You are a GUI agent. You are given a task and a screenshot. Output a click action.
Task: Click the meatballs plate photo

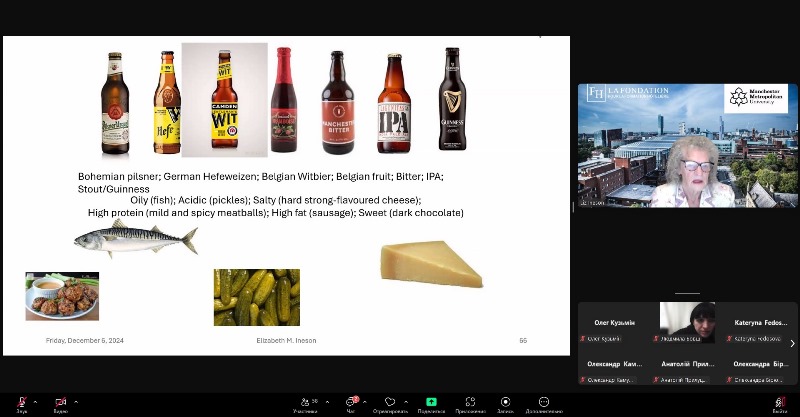click(x=62, y=296)
